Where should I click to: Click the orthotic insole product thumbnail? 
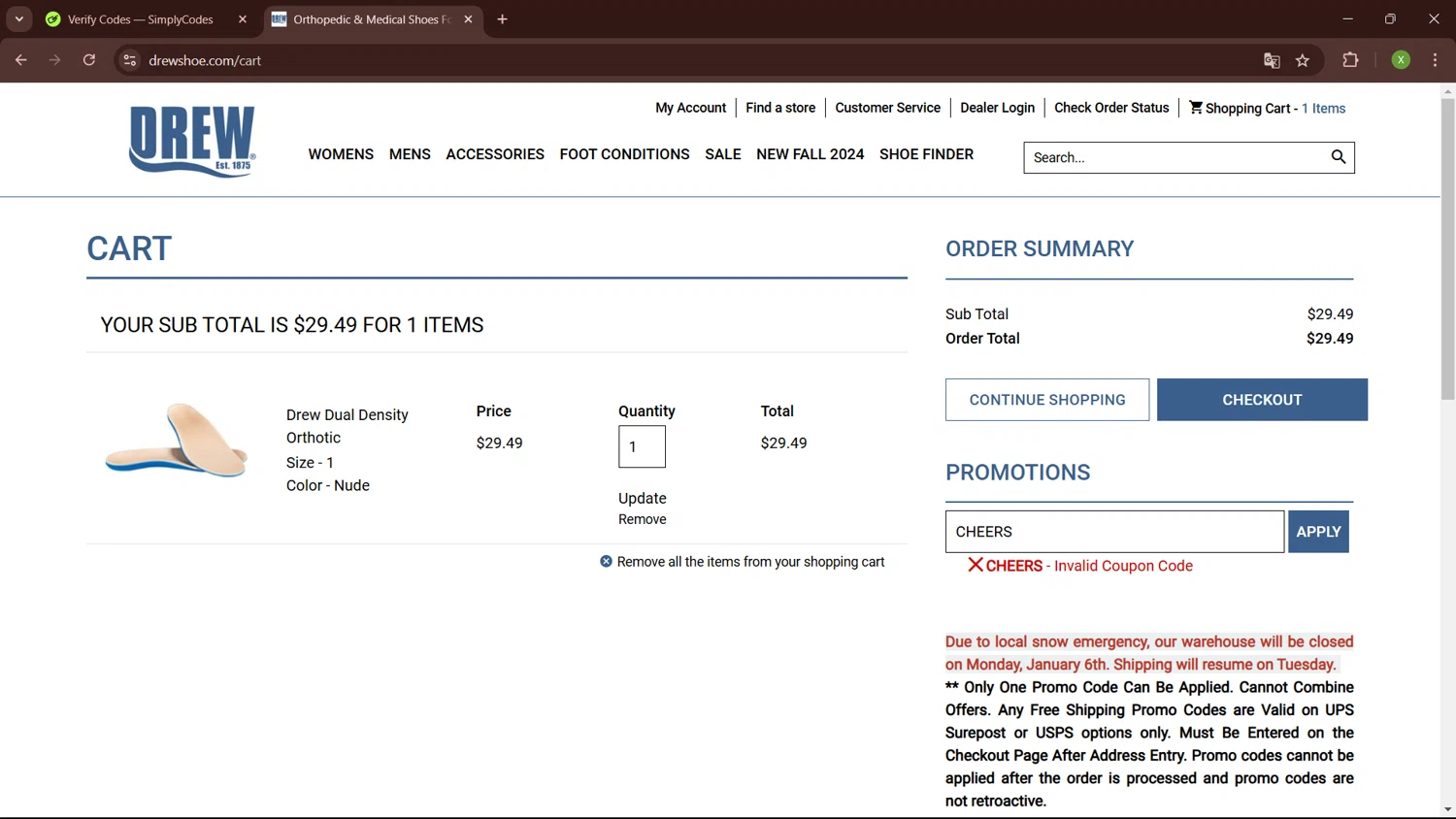coord(177,440)
